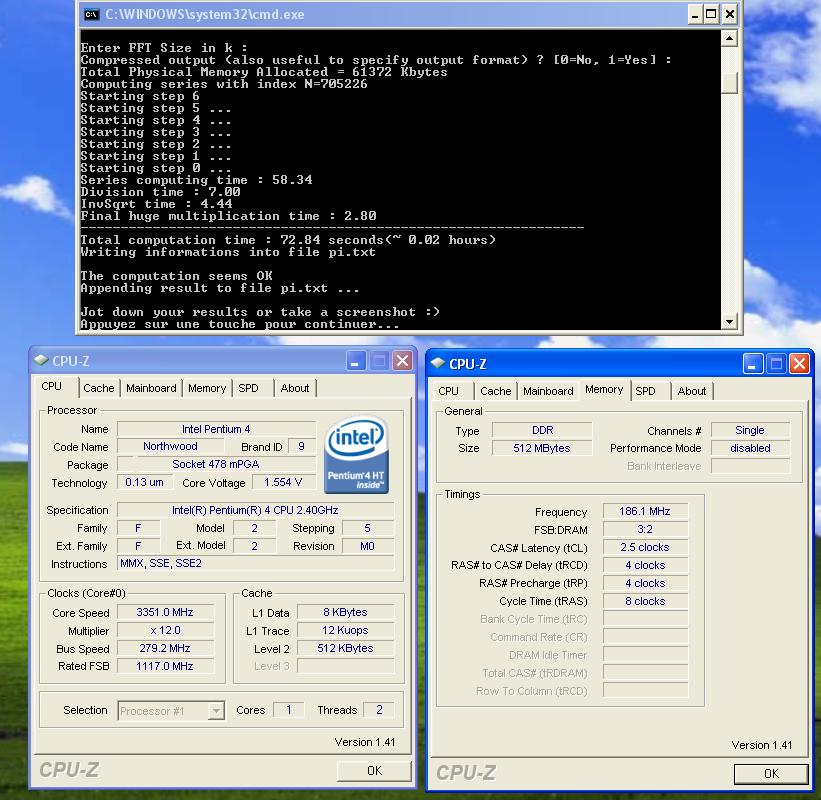Viewport: 821px width, 800px height.
Task: Click 'Series computing time : 58.34' line
Action: tap(196, 180)
